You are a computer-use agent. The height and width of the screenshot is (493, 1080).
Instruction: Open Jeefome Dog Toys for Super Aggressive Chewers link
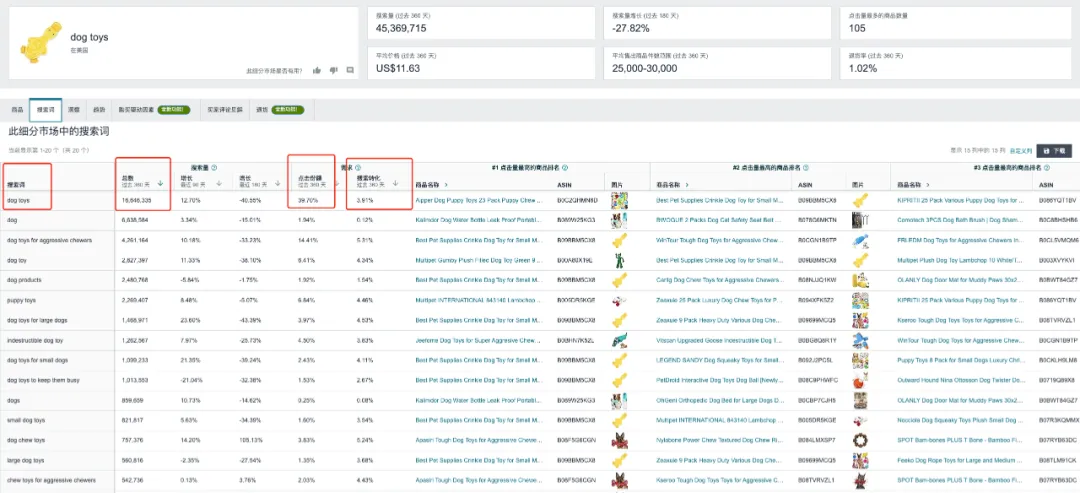coord(480,340)
